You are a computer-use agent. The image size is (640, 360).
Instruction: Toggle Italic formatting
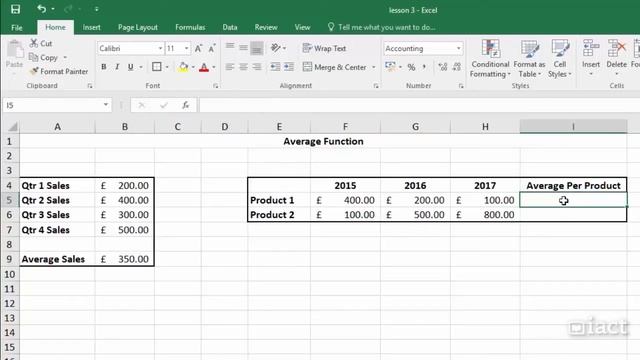tap(117, 67)
